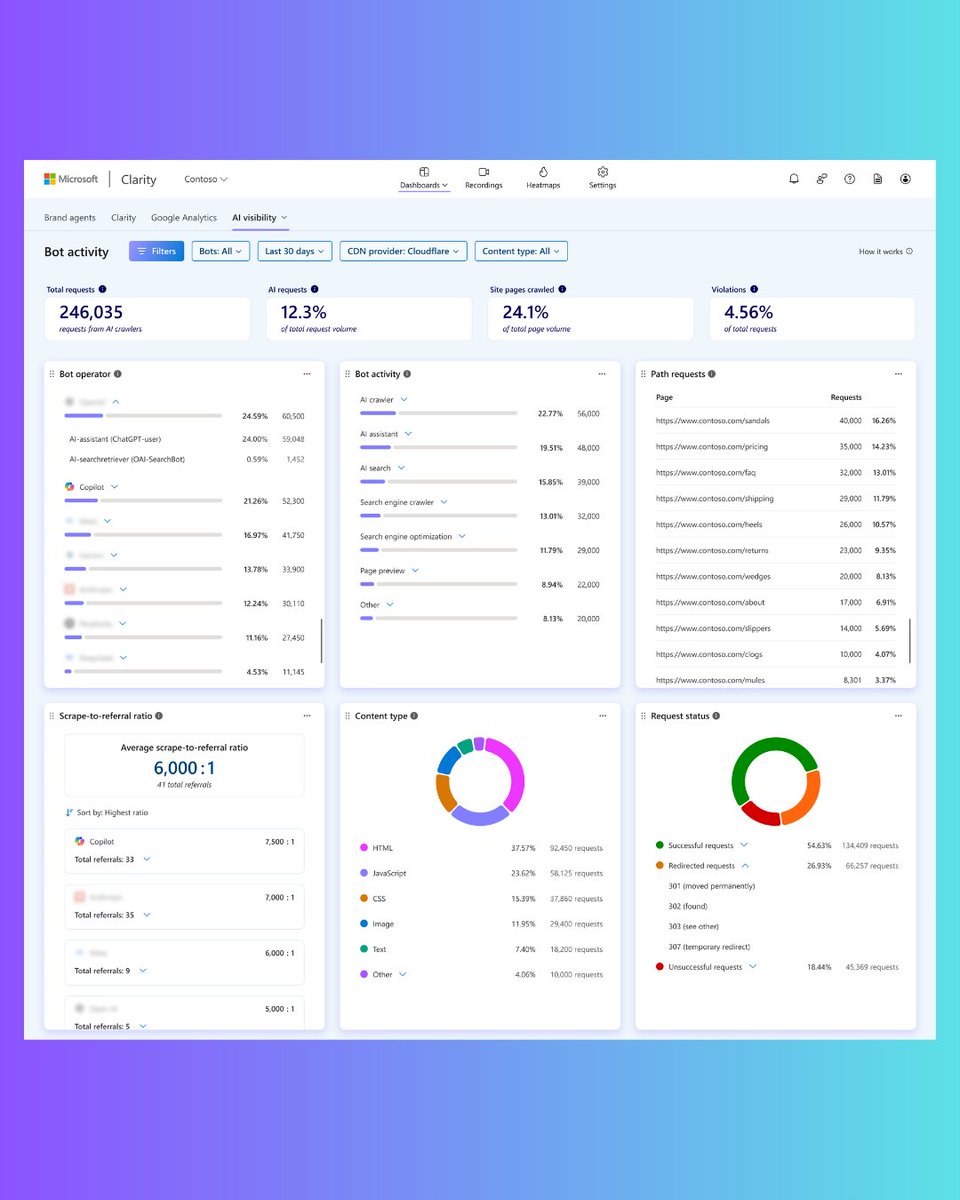
Task: Click the info icon next to Scrape-to-referral ratio
Action: click(x=159, y=716)
